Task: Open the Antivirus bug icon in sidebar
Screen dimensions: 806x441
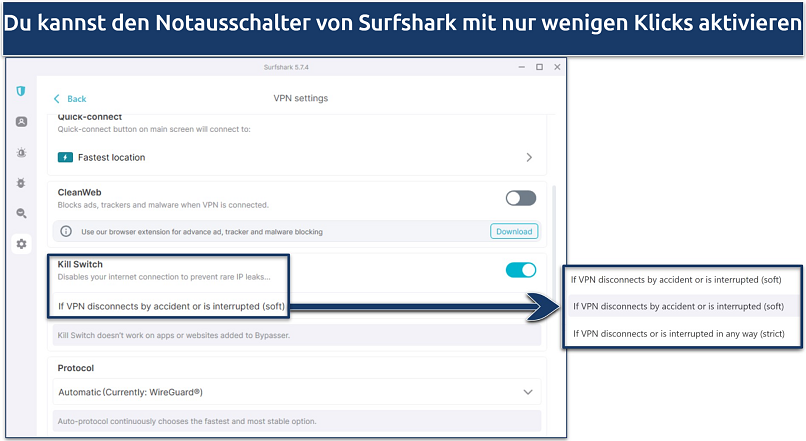Action: (x=21, y=183)
